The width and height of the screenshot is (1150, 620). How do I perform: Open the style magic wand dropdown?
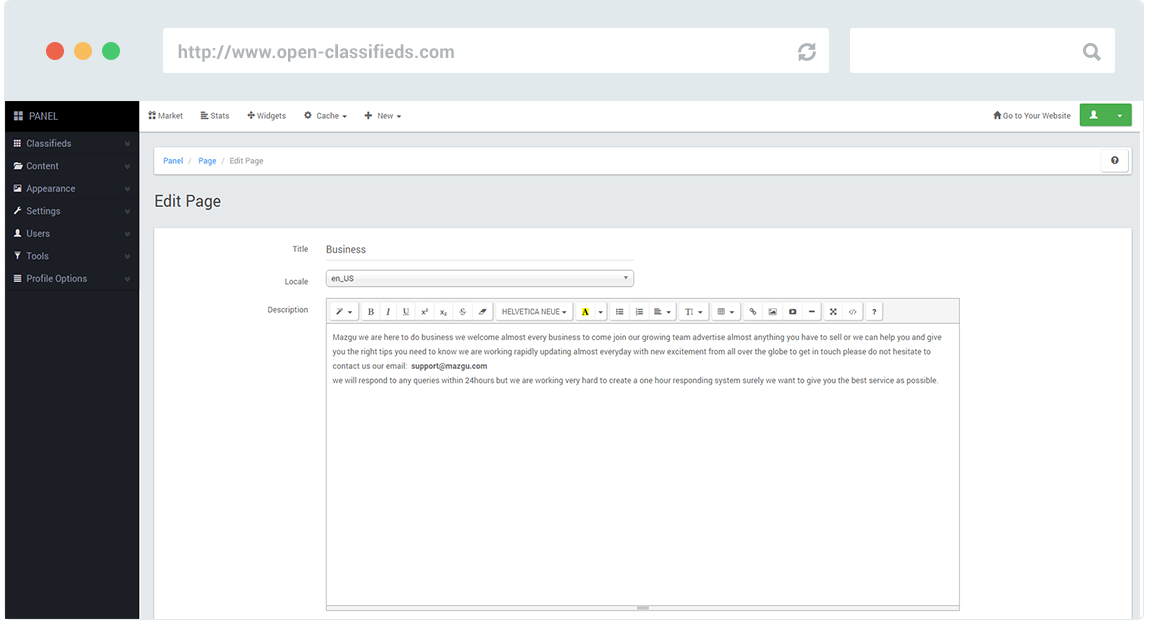[x=344, y=312]
